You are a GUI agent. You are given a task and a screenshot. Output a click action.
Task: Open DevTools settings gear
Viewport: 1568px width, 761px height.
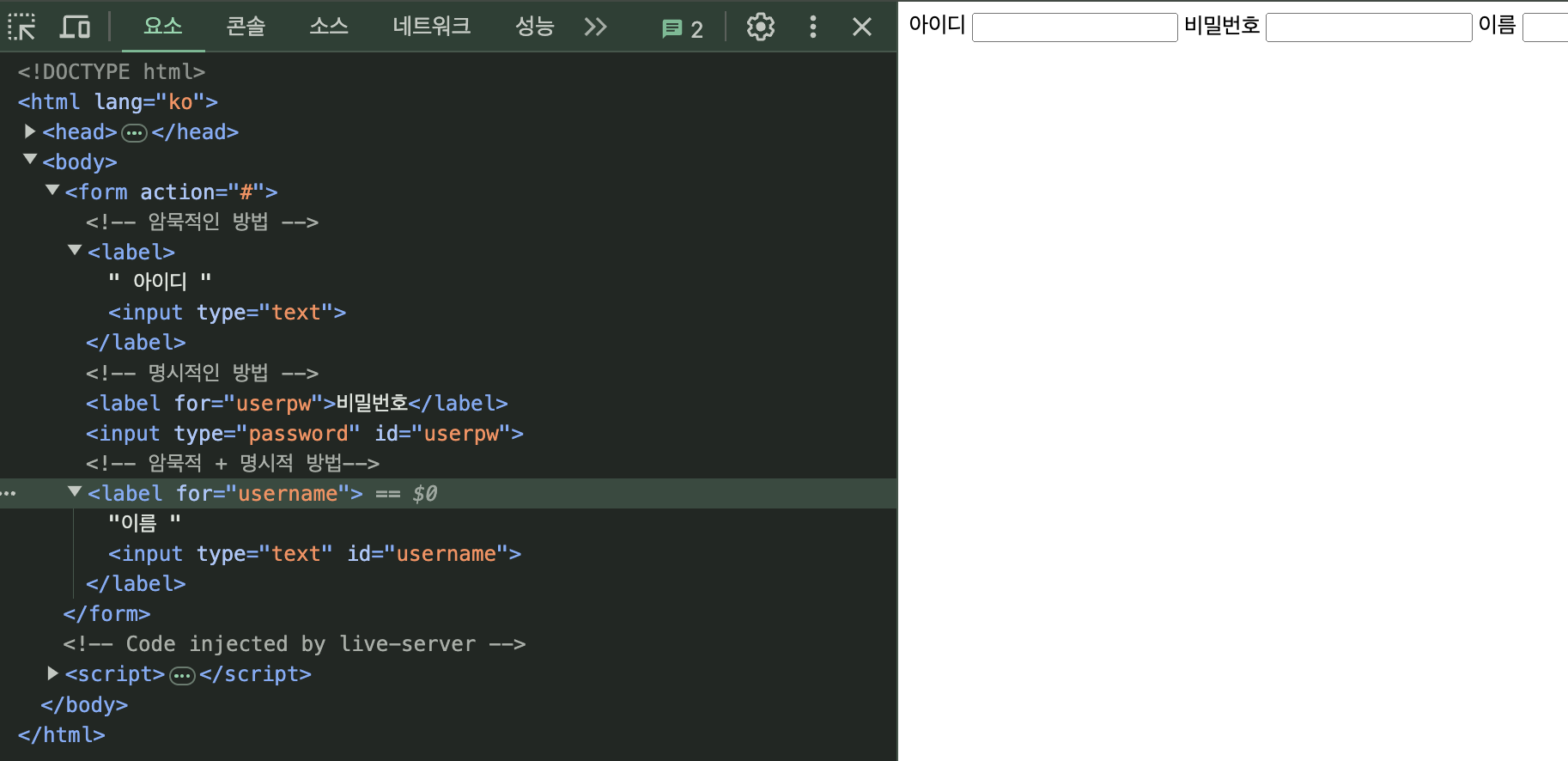[x=760, y=27]
